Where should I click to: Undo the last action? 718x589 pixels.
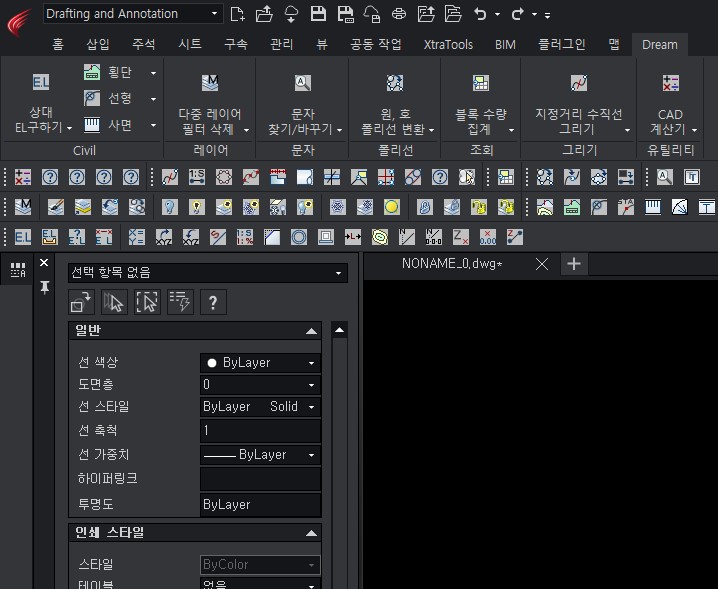[480, 14]
